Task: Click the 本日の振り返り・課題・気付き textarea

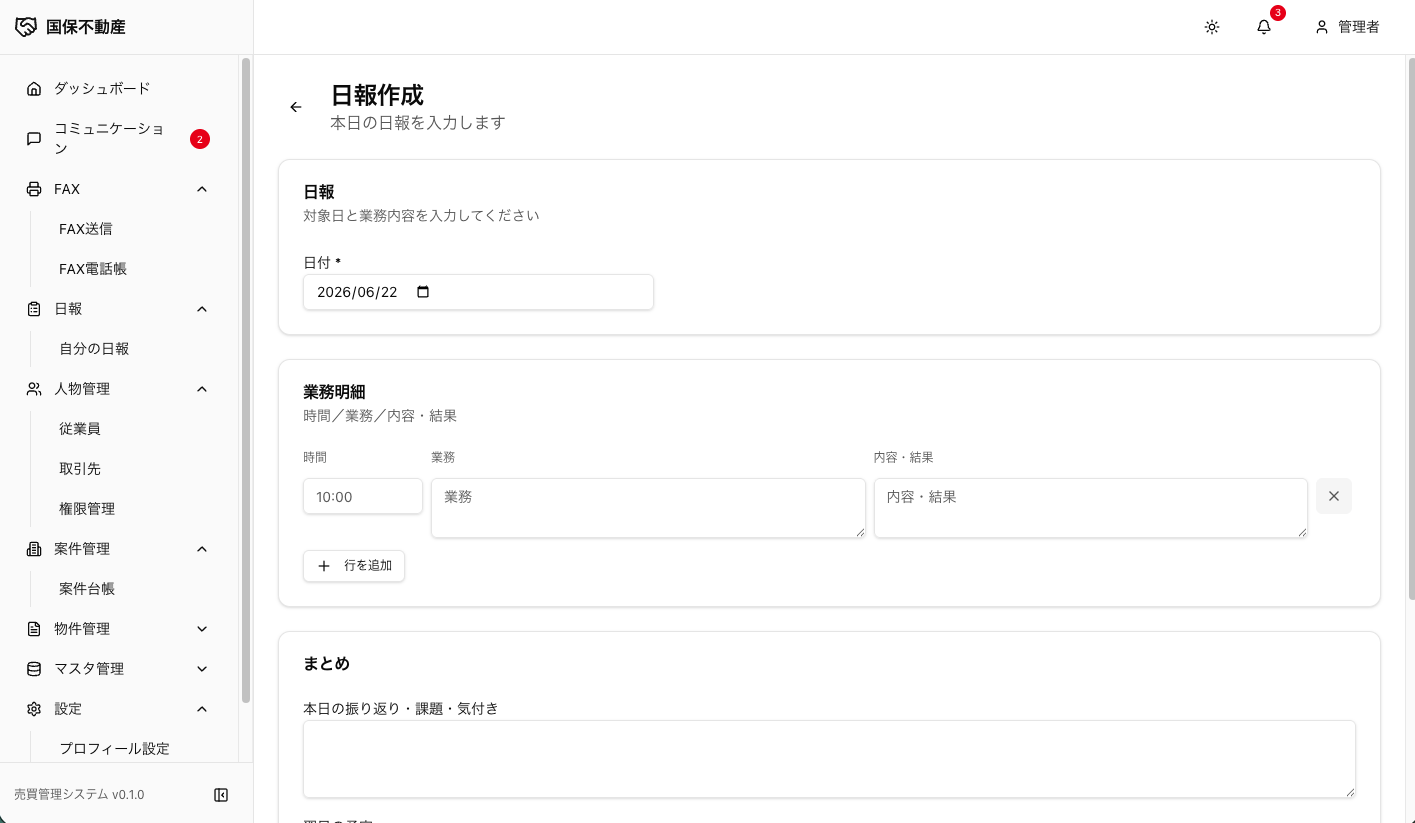Action: (x=829, y=759)
